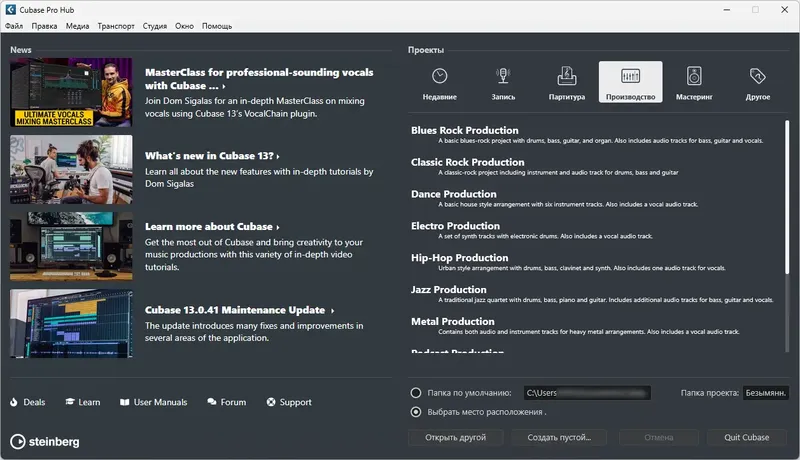Open the Студия menu
This screenshot has width=800, height=460.
(154, 26)
